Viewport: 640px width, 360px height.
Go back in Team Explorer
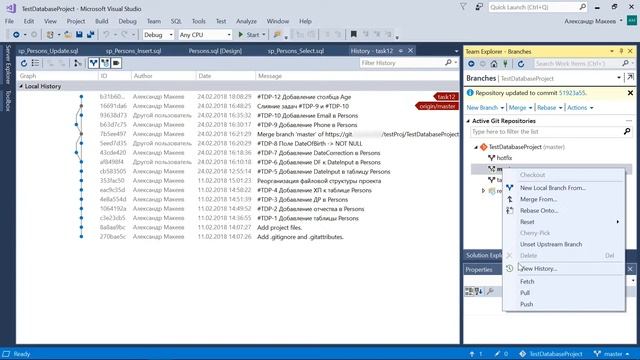[x=471, y=64]
